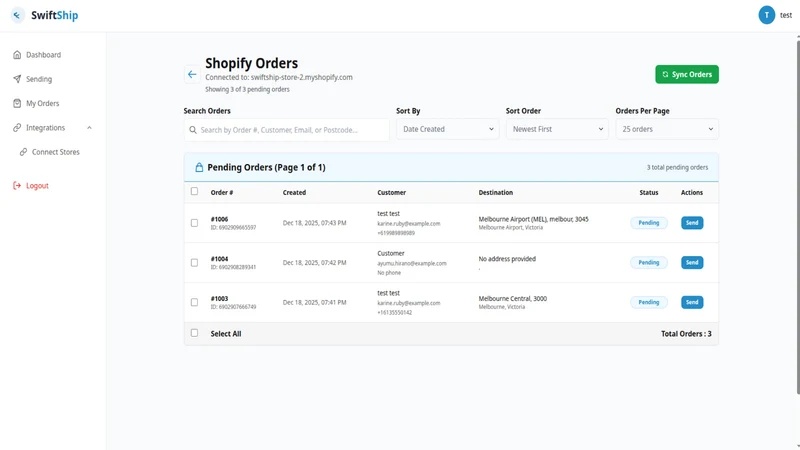The height and width of the screenshot is (450, 800).
Task: Click order number #1003
Action: point(219,299)
